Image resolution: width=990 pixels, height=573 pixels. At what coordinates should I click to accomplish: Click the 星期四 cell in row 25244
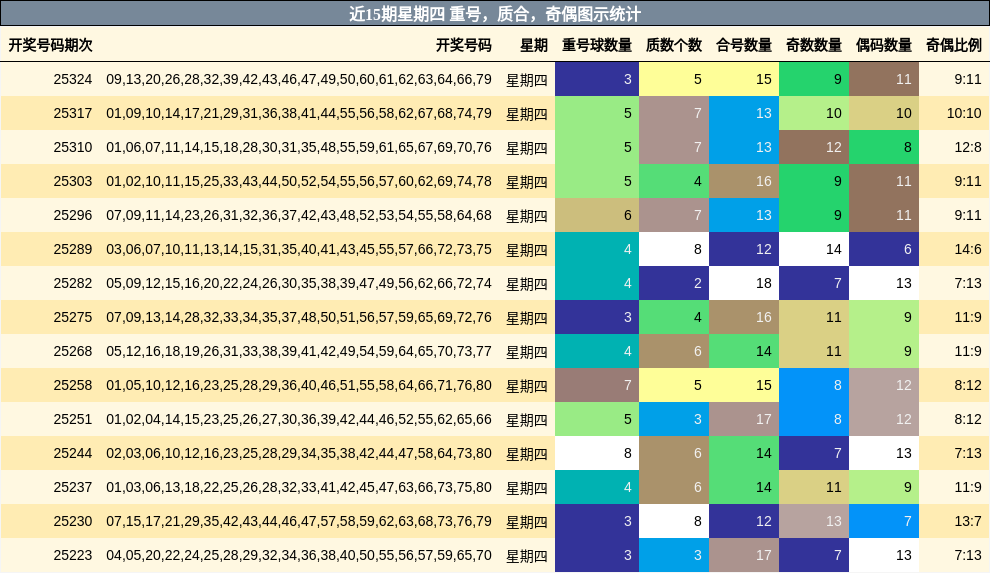pyautogui.click(x=527, y=454)
